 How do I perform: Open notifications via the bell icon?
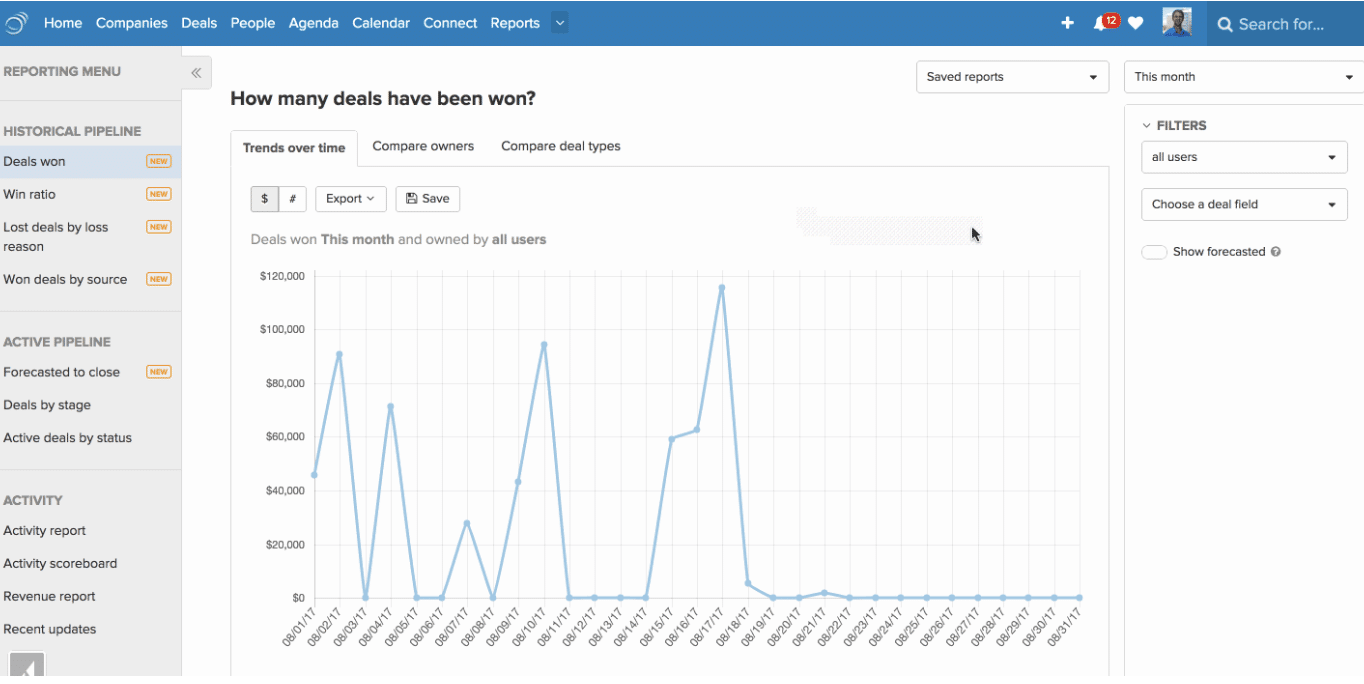pyautogui.click(x=1100, y=23)
